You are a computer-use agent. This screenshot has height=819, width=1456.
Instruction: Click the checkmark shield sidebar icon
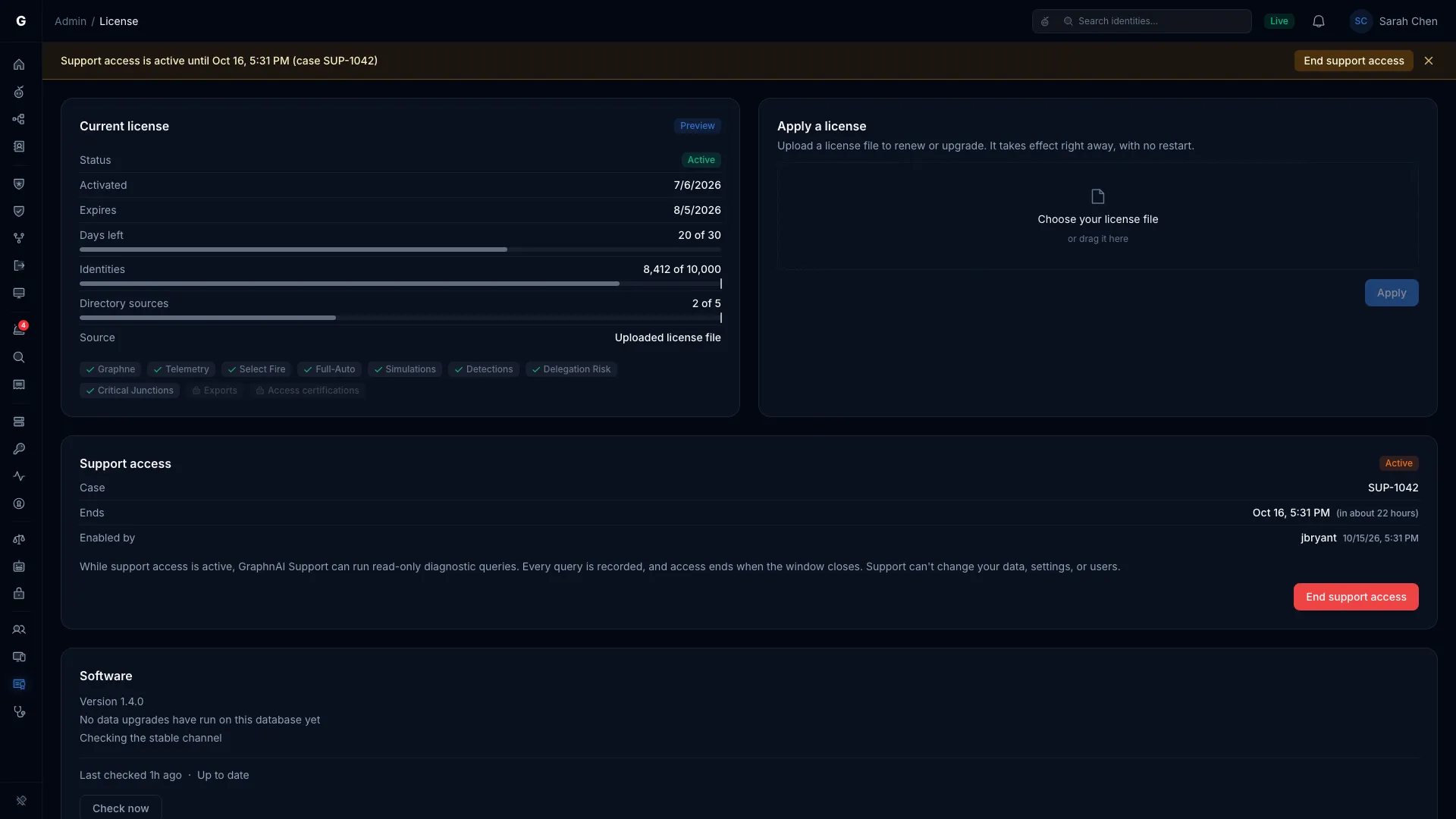tap(19, 211)
